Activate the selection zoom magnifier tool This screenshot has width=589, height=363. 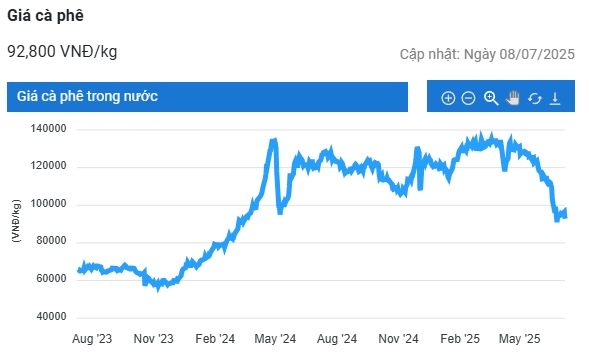point(491,98)
